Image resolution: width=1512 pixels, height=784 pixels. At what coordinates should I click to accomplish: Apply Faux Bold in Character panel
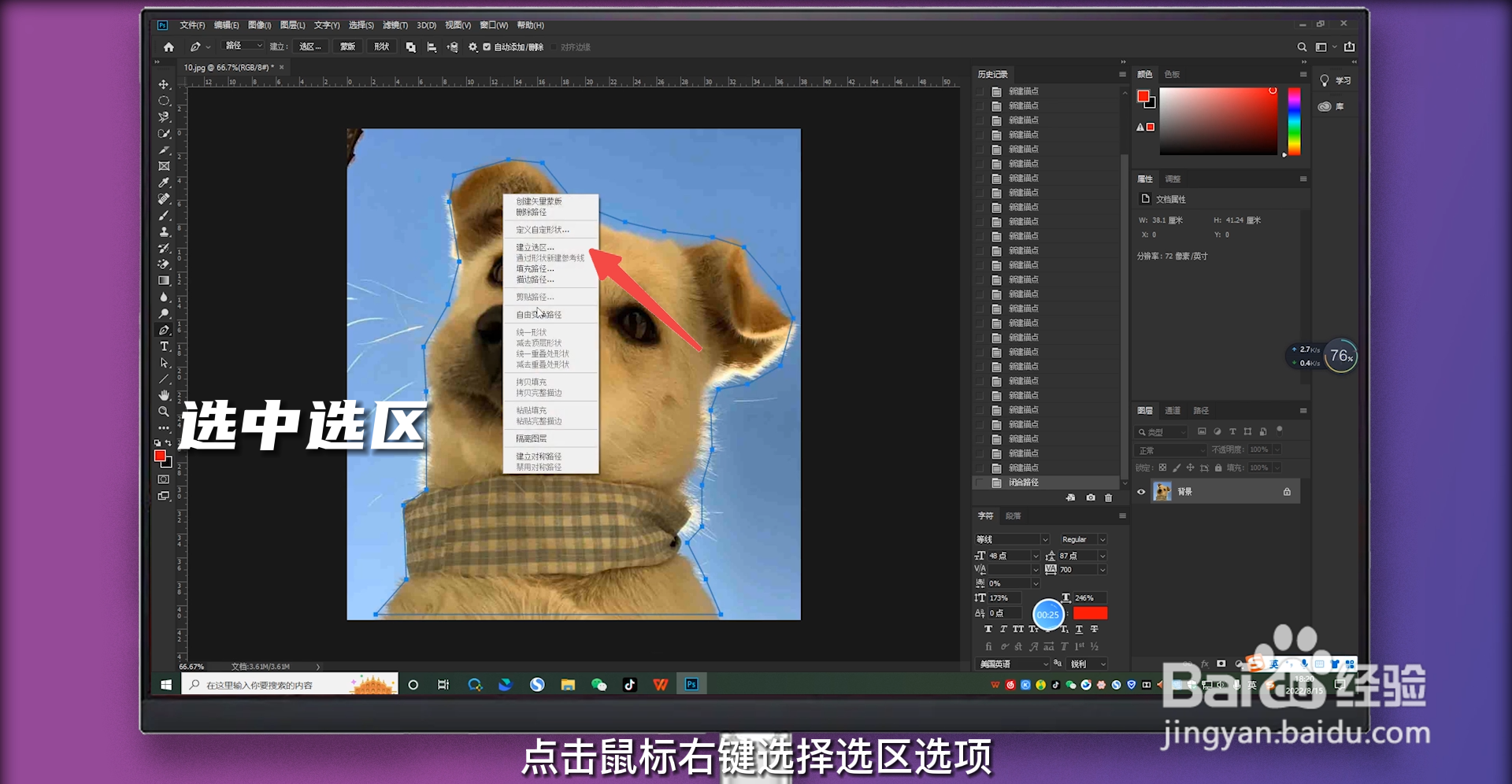(988, 629)
